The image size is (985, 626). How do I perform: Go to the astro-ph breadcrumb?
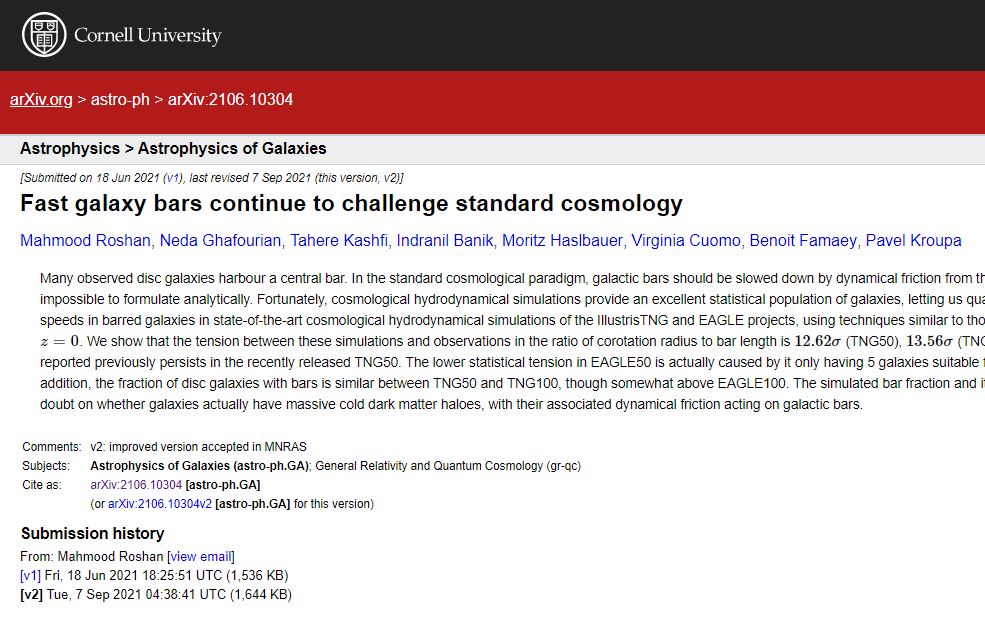120,100
